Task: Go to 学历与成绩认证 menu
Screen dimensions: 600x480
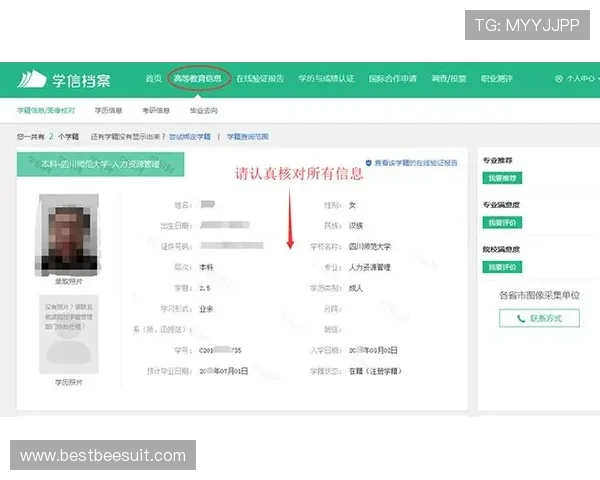Action: point(326,78)
